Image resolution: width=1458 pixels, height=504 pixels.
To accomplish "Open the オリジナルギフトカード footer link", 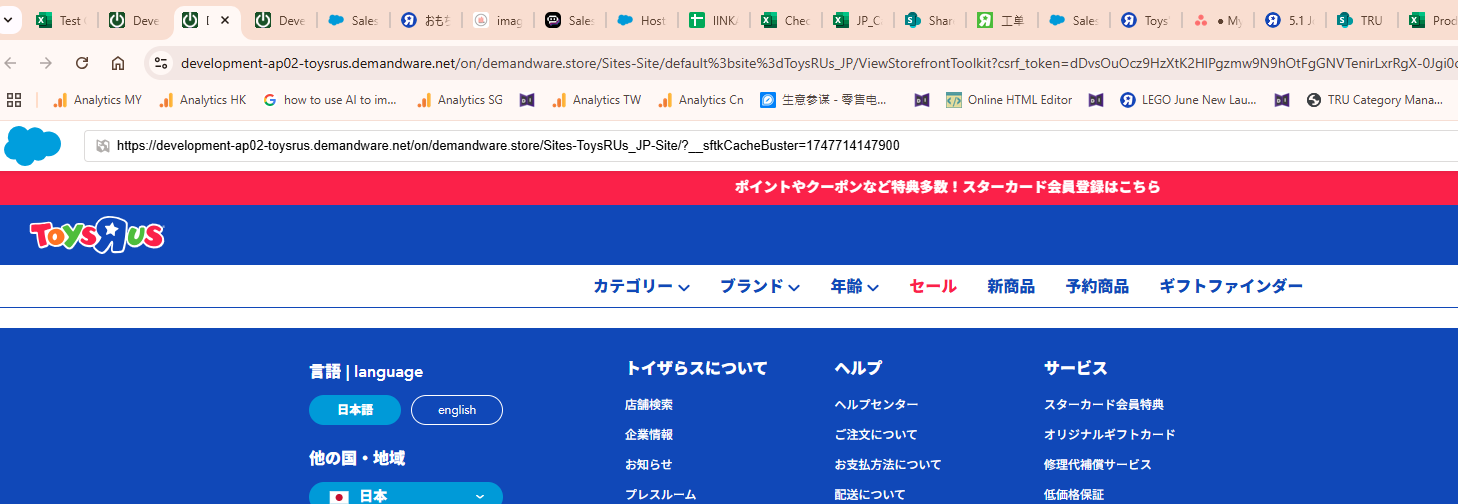I will point(1110,435).
